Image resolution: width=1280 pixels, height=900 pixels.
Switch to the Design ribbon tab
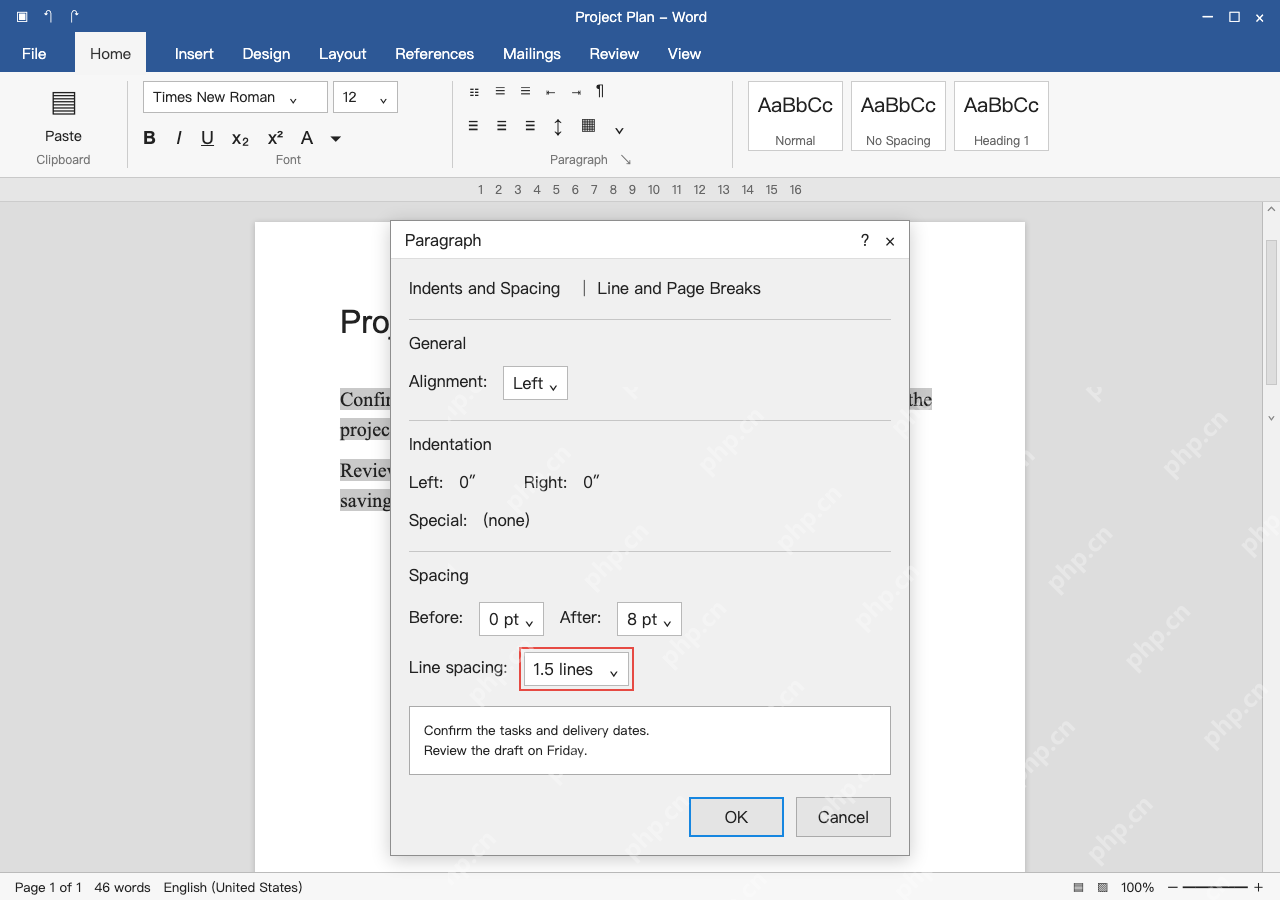pyautogui.click(x=266, y=54)
